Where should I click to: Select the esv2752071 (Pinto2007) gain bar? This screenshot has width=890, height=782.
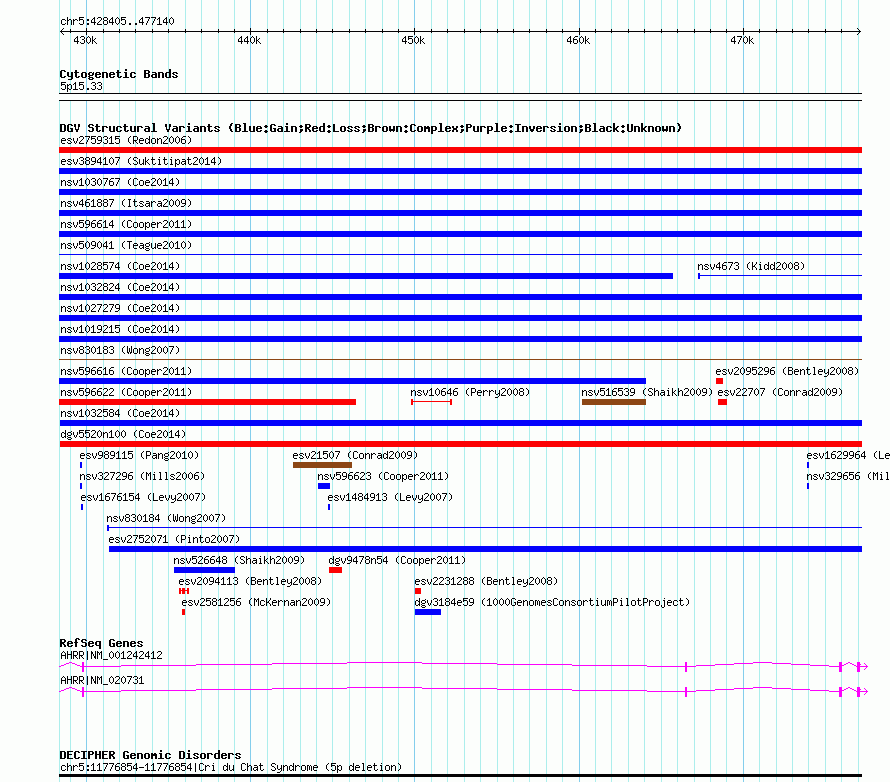pyautogui.click(x=485, y=549)
